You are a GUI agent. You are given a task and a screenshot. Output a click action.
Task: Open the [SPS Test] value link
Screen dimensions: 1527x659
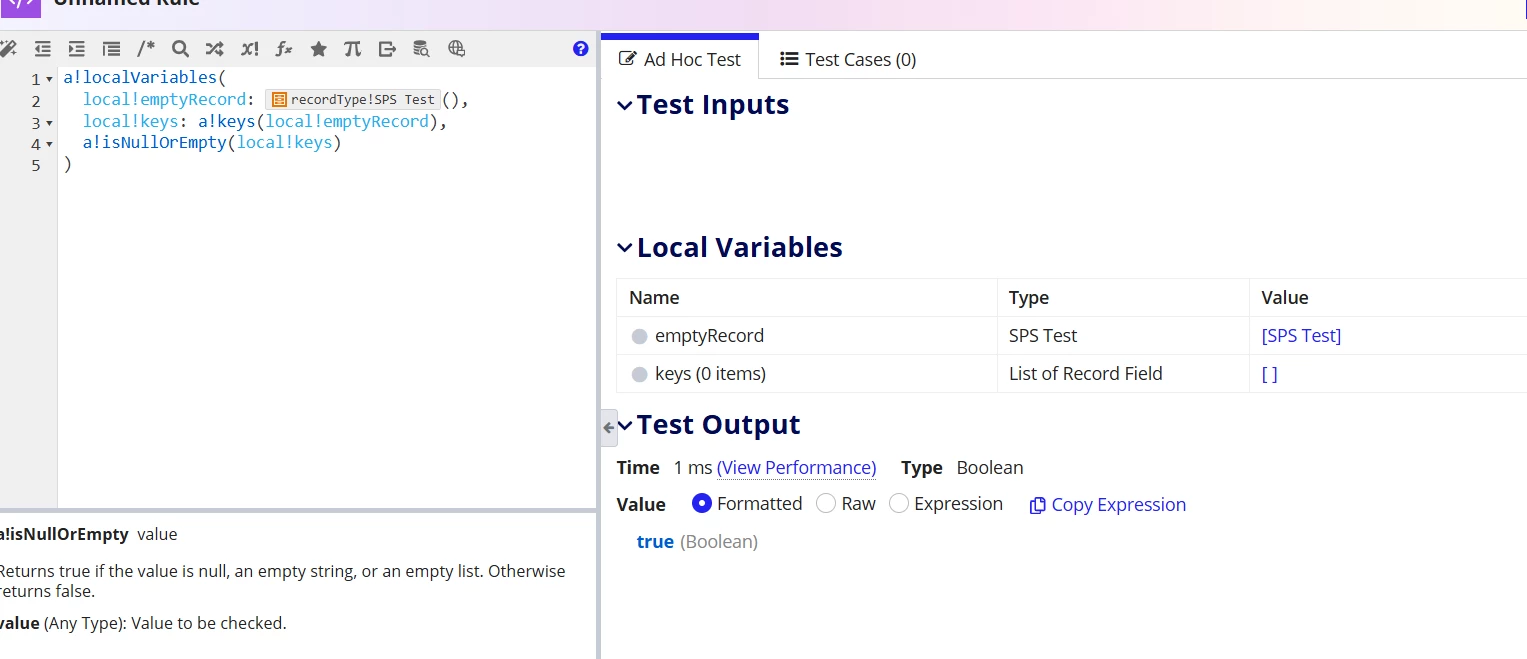tap(1301, 336)
